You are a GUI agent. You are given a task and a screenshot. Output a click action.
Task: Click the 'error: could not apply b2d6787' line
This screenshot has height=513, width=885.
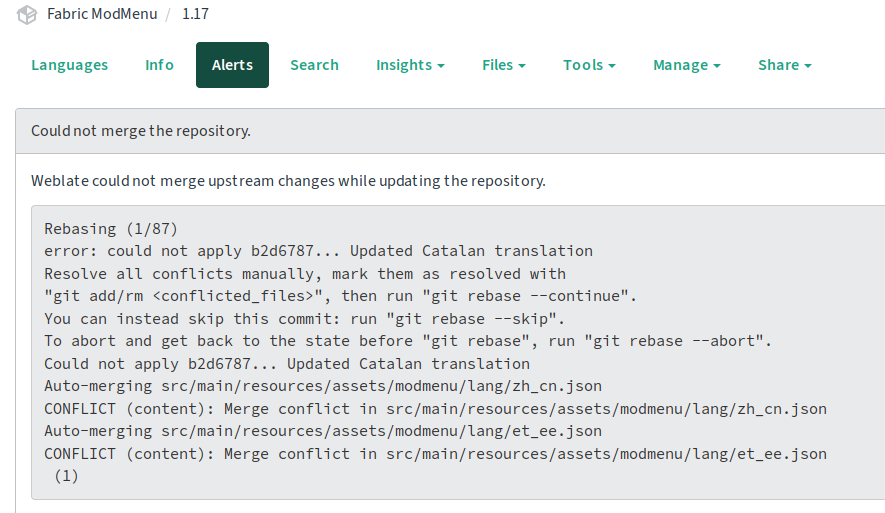pos(318,251)
